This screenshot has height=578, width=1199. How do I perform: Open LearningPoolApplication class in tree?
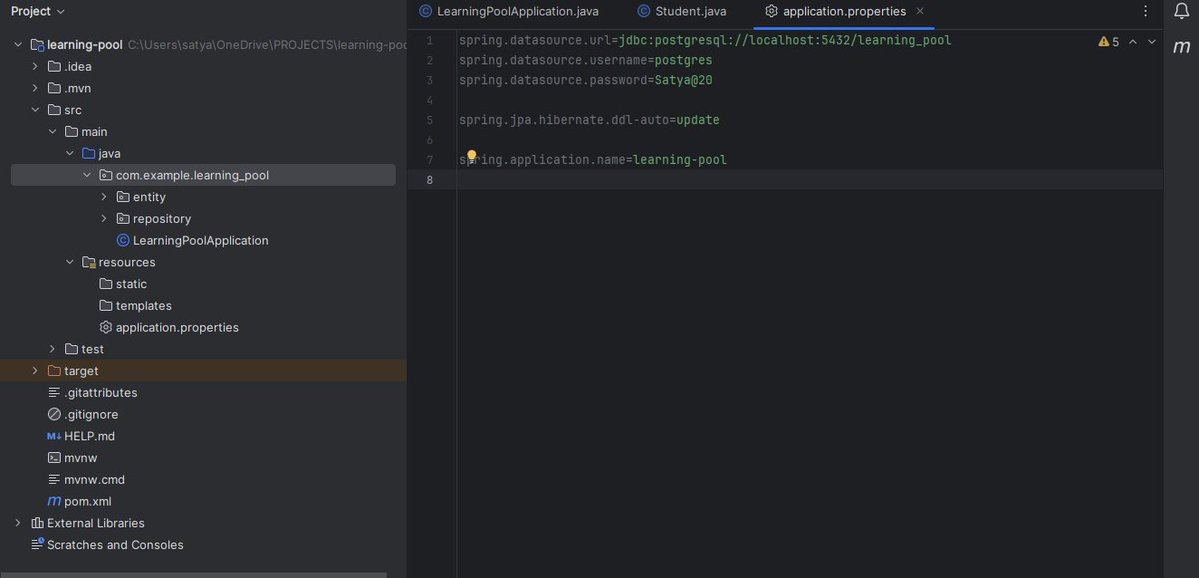pos(200,240)
